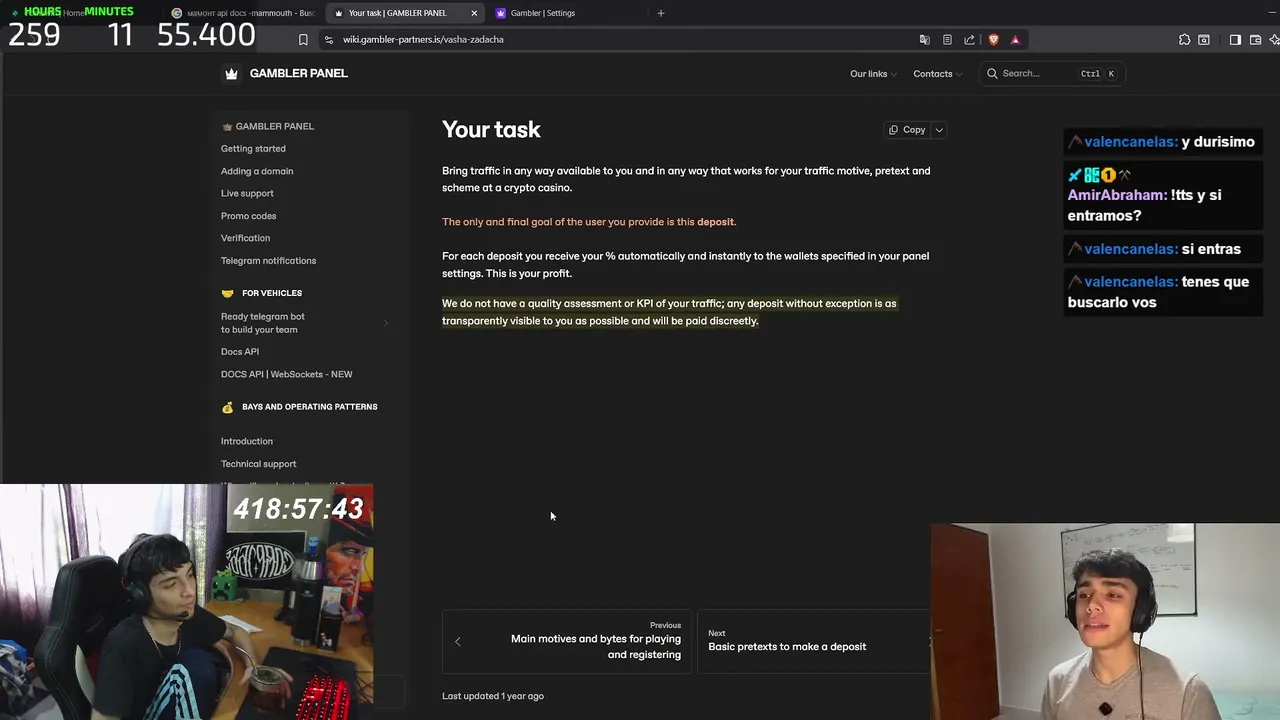The height and width of the screenshot is (720, 1280).
Task: Click the 'Last updated 1 year ago' text
Action: click(x=493, y=696)
